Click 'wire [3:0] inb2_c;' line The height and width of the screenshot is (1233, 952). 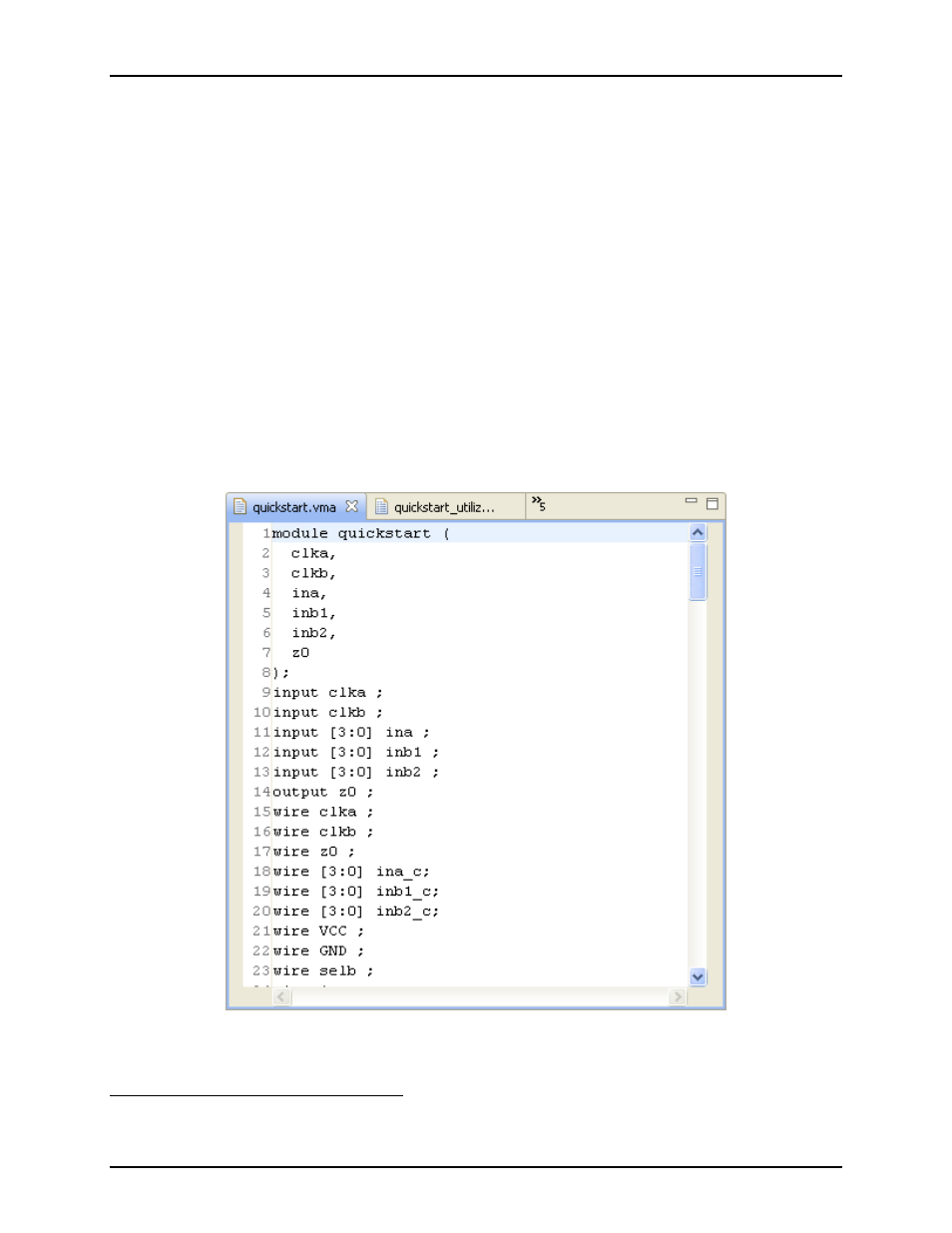(x=356, y=913)
